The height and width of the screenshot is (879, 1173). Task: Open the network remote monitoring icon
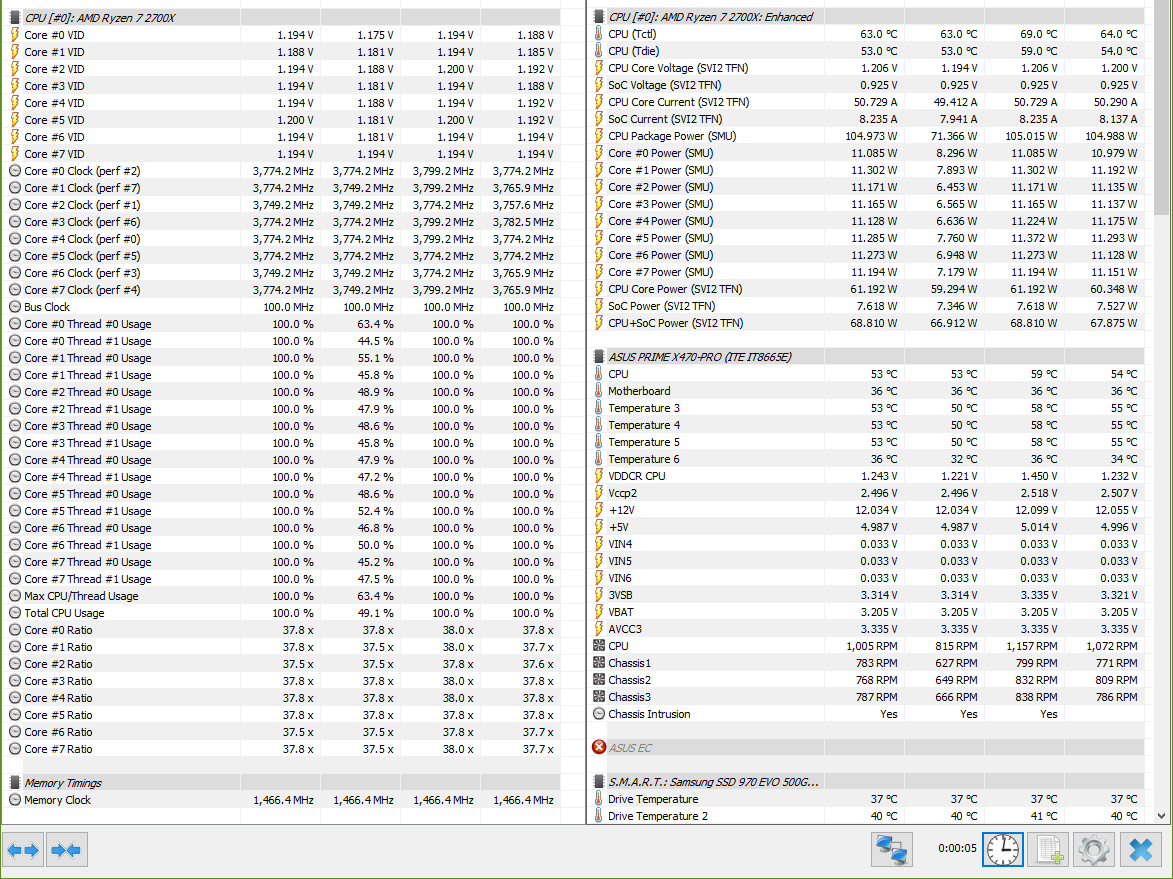[892, 850]
